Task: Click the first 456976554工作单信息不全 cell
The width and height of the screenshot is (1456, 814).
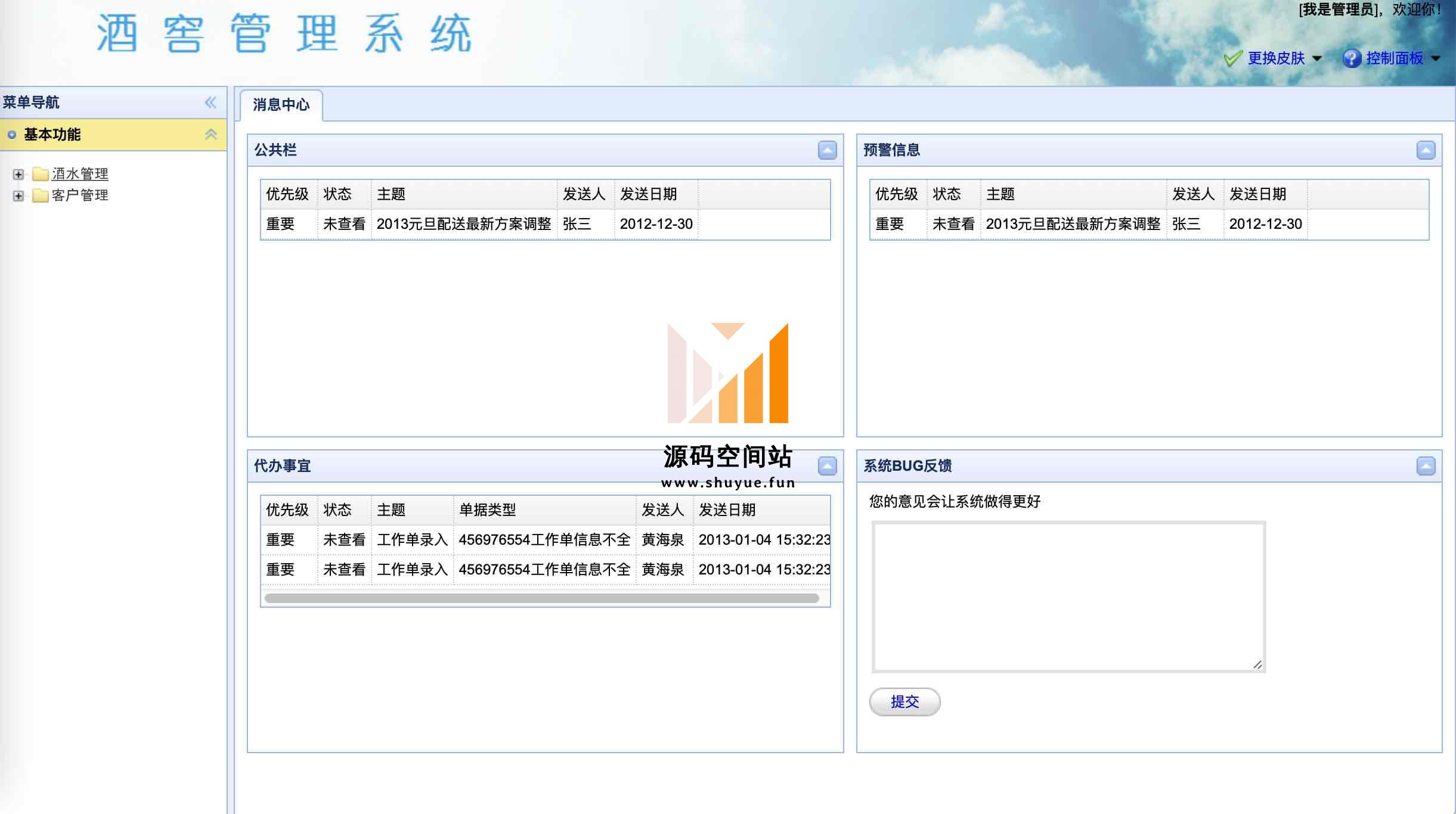Action: [545, 540]
